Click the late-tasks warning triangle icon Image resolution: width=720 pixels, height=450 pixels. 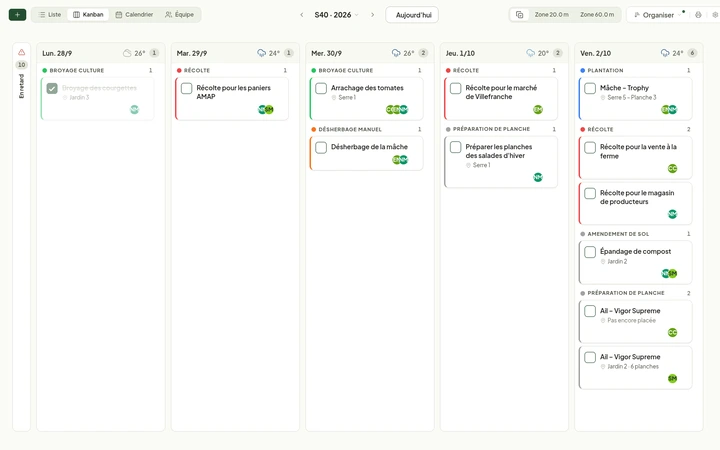pyautogui.click(x=22, y=52)
